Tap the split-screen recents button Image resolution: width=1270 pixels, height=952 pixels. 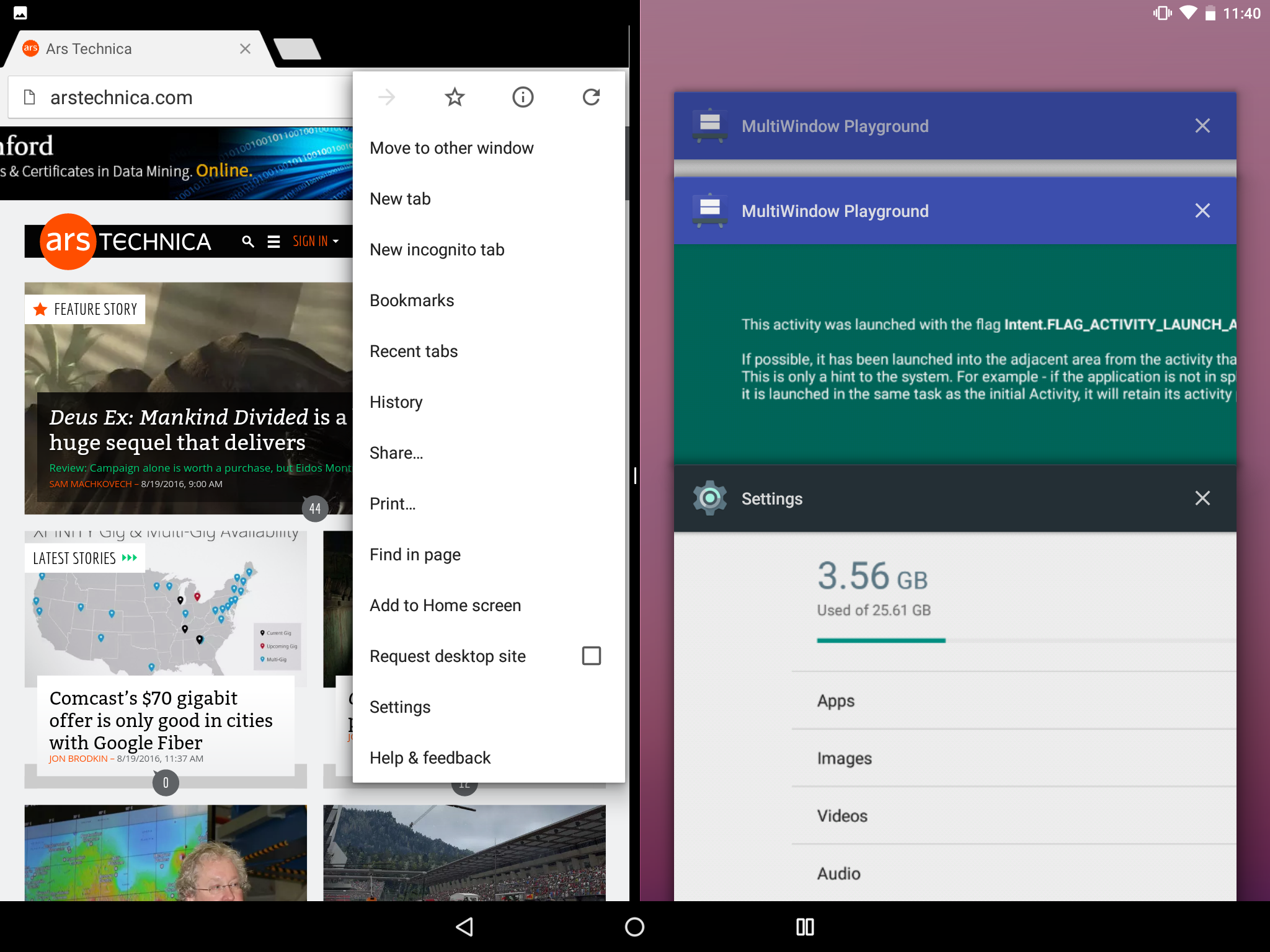coord(804,926)
